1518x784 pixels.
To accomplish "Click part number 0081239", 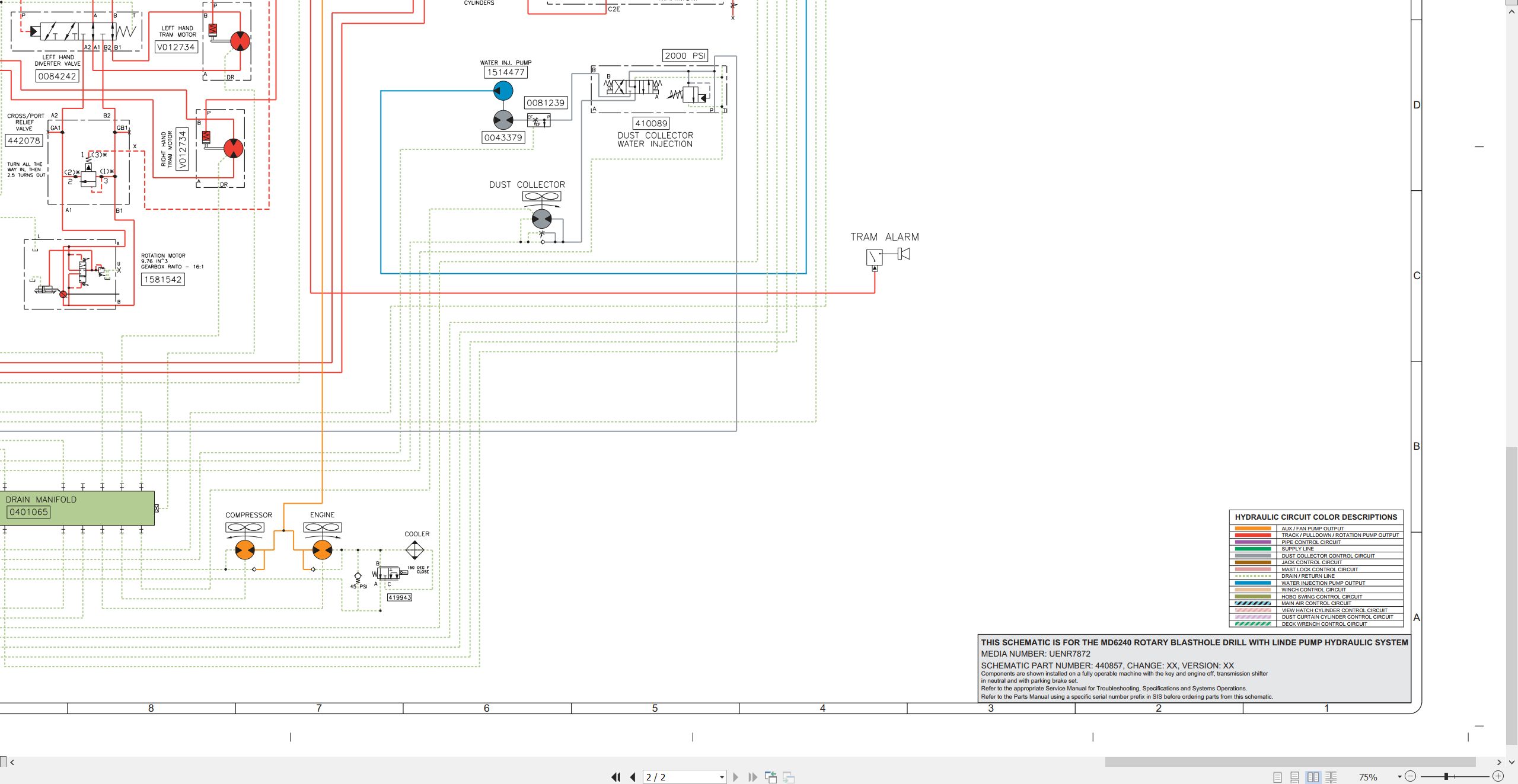I will click(546, 103).
